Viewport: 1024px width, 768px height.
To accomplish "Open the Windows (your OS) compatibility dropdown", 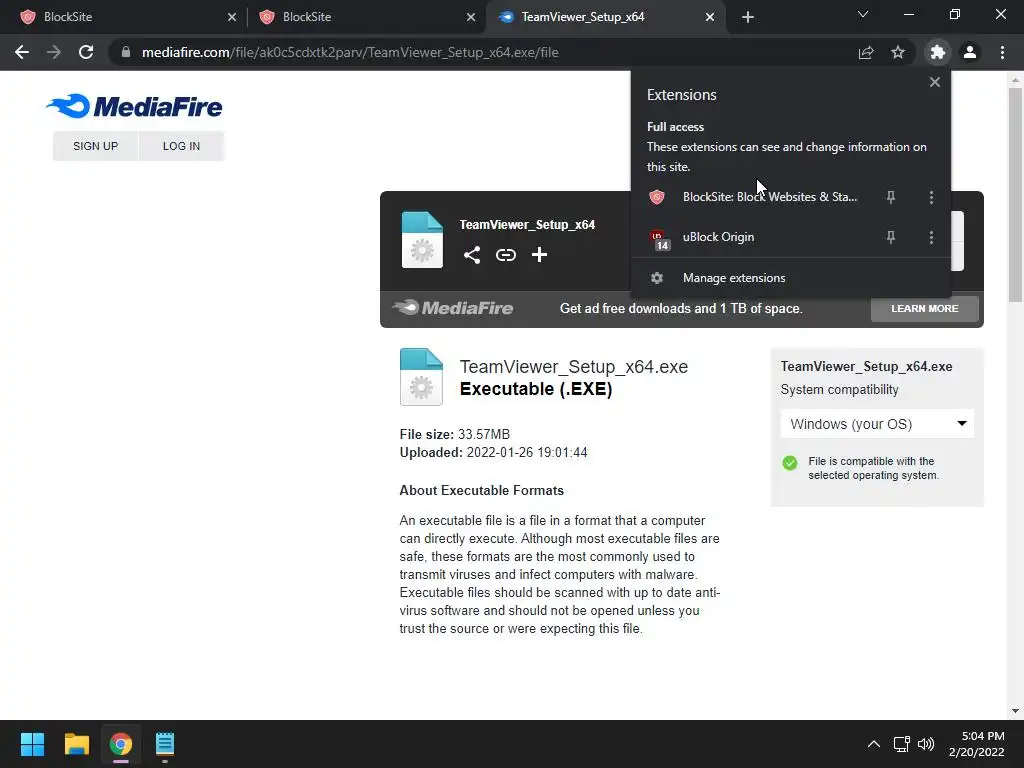I will click(x=877, y=424).
